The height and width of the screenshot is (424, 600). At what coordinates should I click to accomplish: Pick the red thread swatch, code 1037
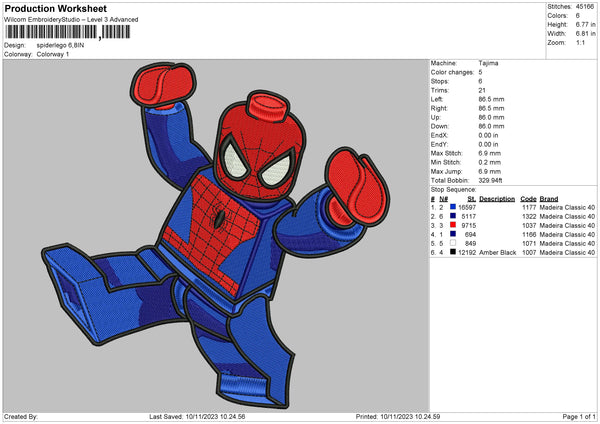(453, 225)
